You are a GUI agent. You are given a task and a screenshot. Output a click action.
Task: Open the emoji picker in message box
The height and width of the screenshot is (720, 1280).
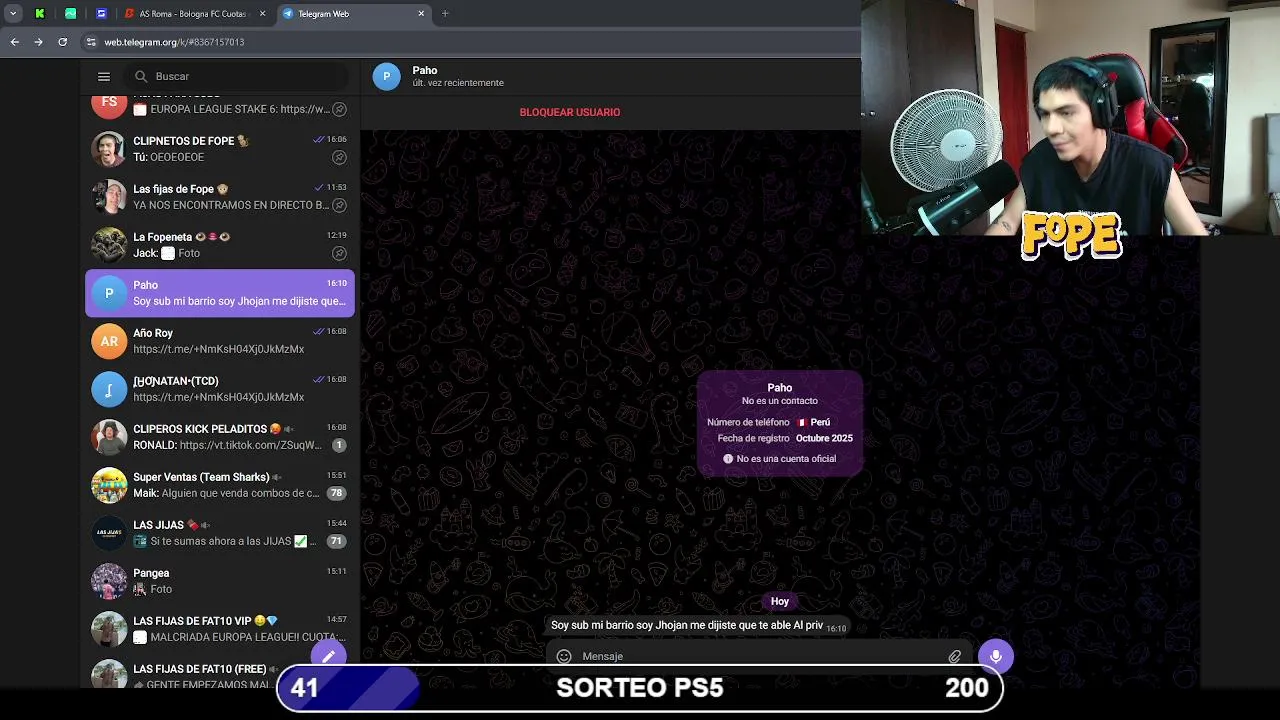(564, 656)
